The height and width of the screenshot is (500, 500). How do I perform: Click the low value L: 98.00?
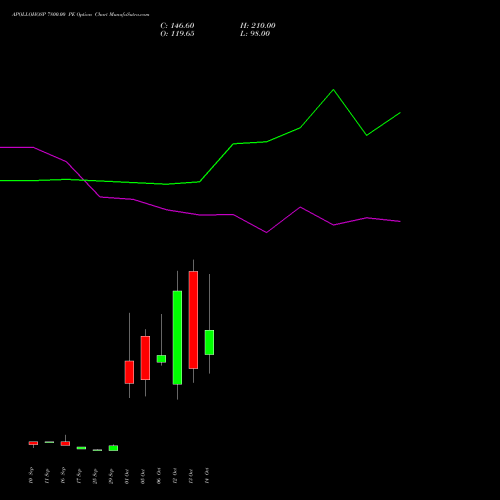[x=255, y=34]
